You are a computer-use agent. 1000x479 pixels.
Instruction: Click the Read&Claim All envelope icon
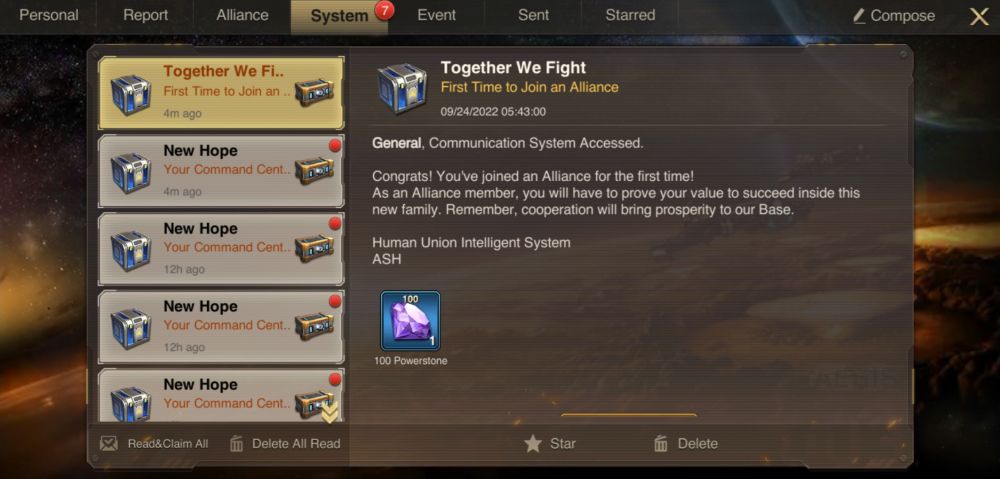pos(109,443)
